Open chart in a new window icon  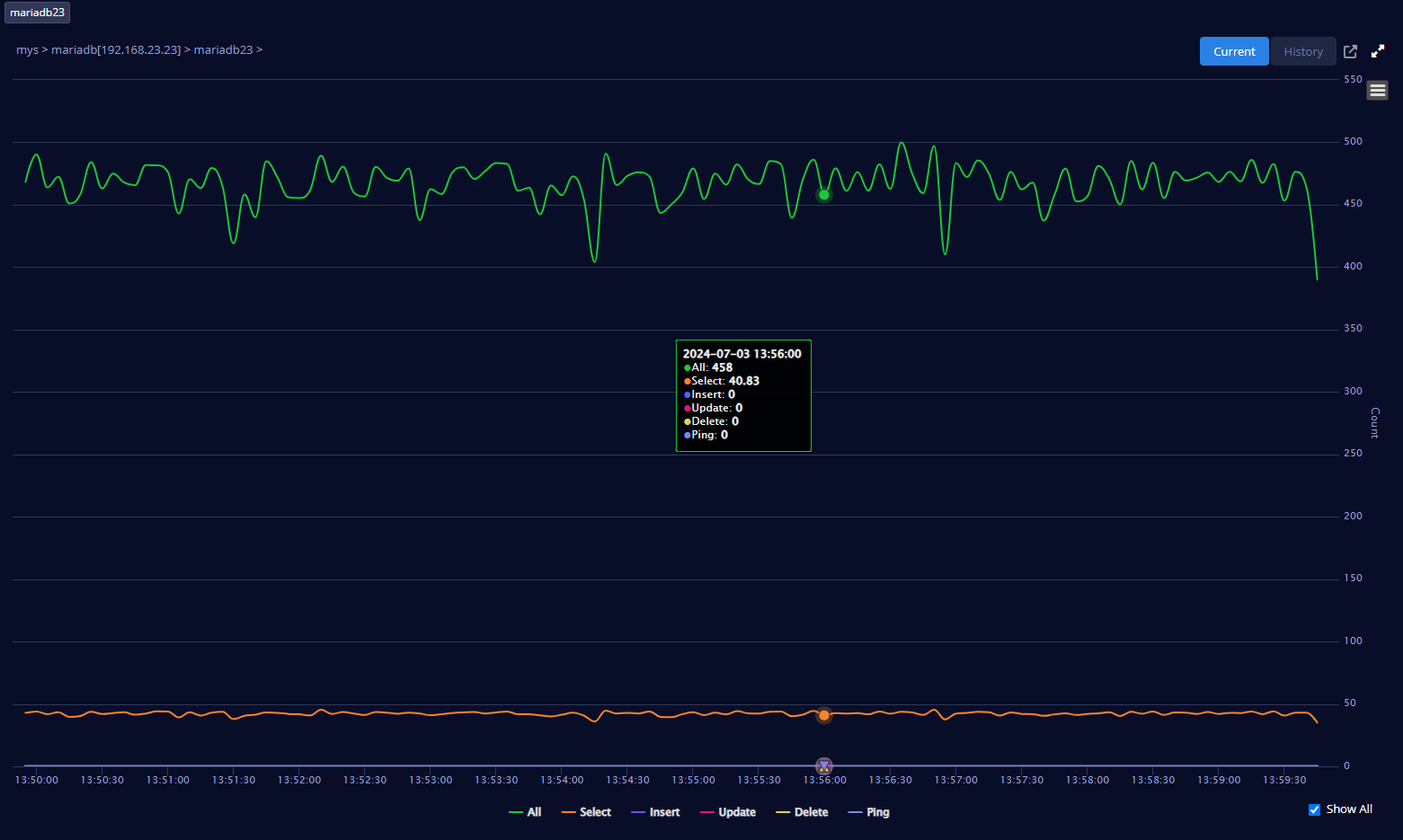click(1350, 51)
